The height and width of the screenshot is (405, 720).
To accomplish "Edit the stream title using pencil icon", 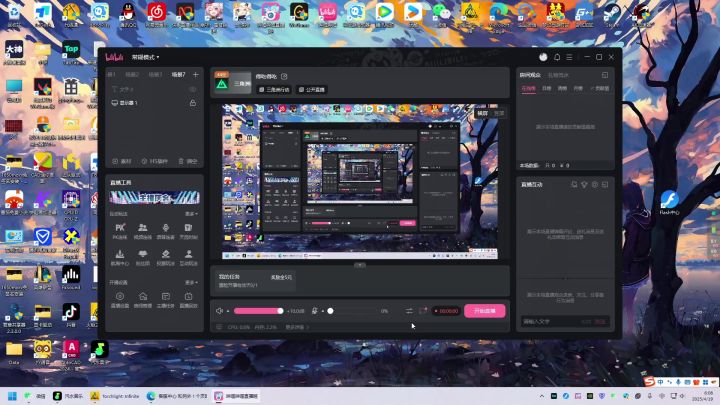I will click(x=284, y=76).
